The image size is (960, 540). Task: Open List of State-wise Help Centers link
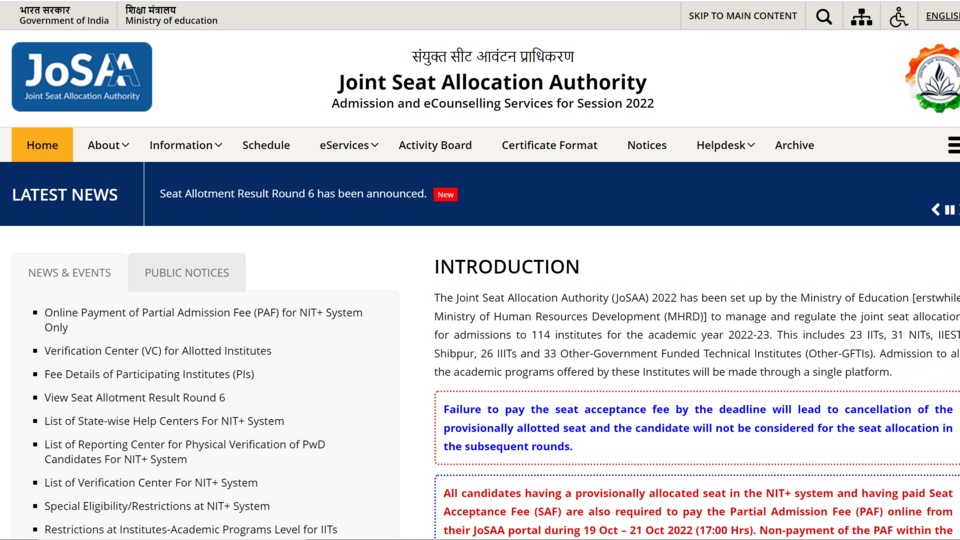pos(164,421)
